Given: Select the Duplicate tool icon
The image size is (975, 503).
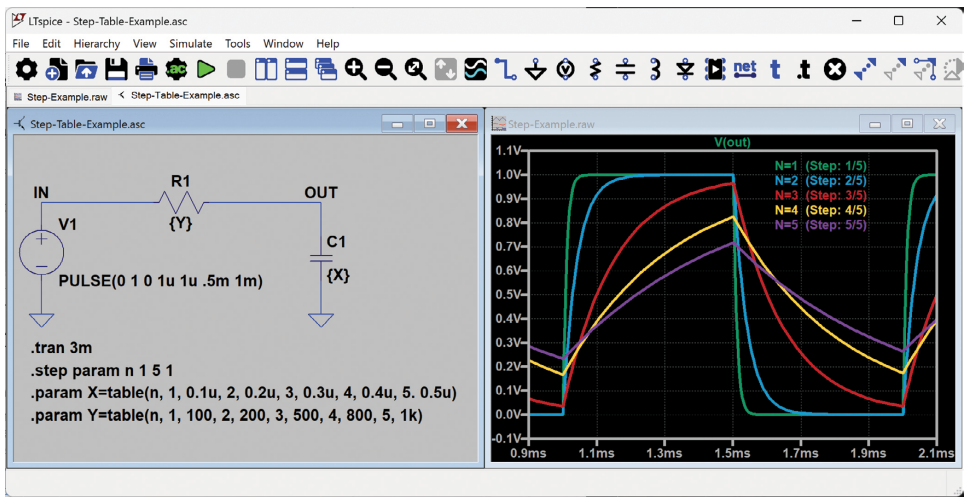Looking at the screenshot, I should pos(865,69).
